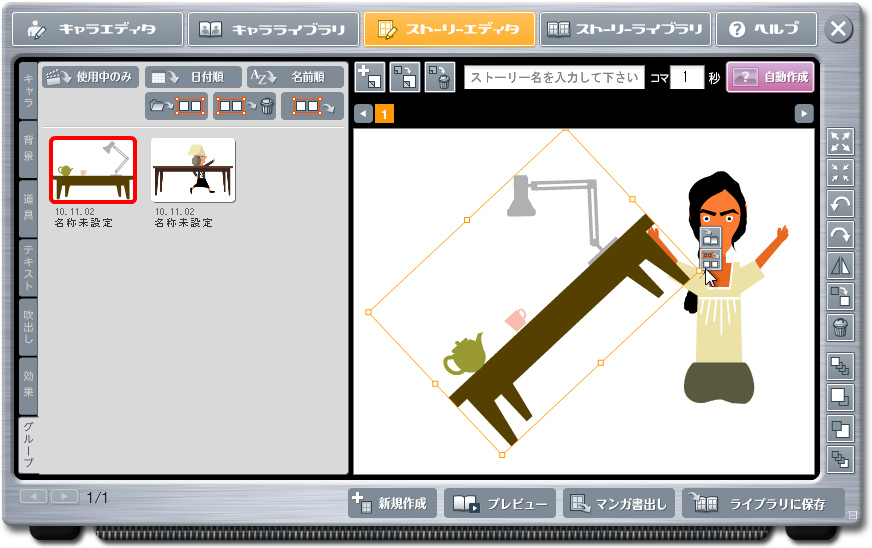Screen dimensions: 872x548
Task: Click the send to back layer icon
Action: [x=840, y=460]
